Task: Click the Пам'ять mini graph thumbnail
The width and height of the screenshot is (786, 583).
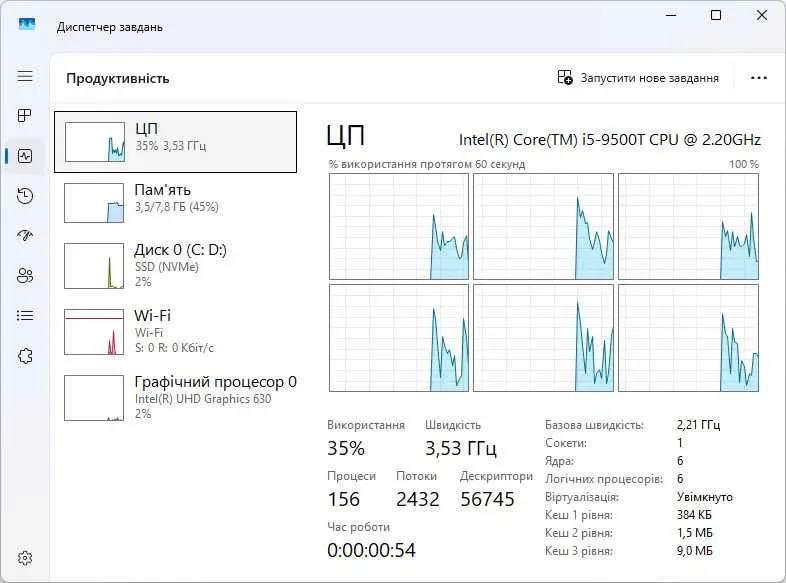Action: click(x=94, y=203)
